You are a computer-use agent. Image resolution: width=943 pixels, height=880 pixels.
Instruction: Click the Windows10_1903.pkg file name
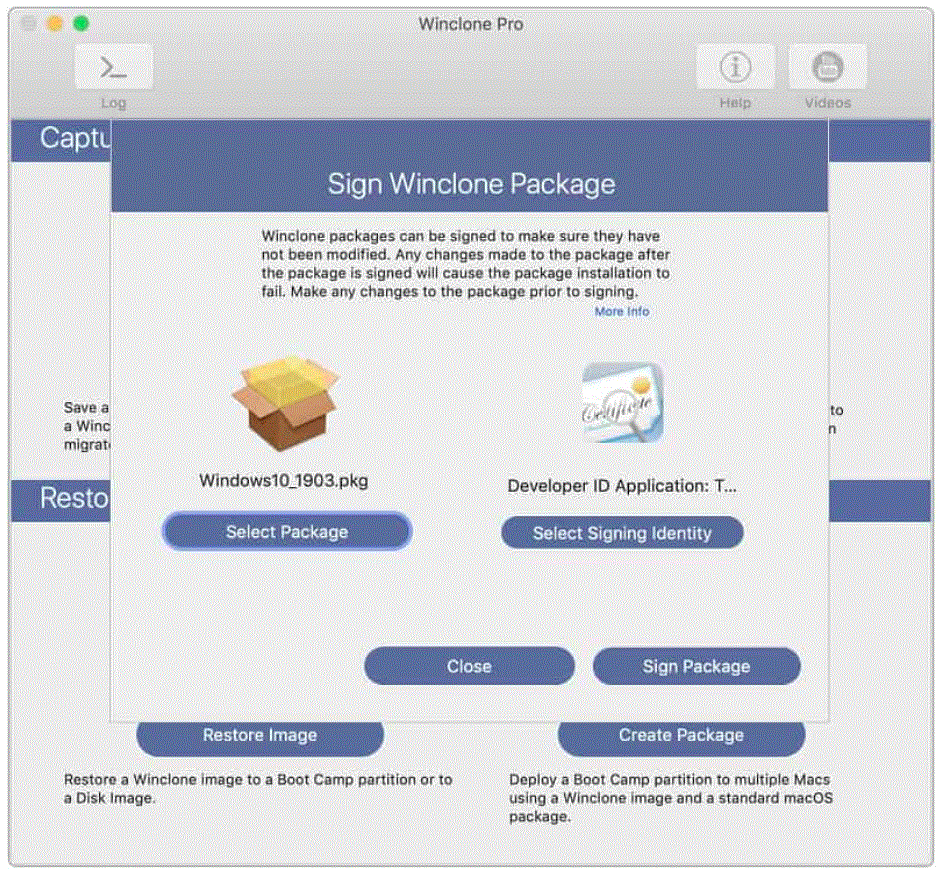coord(284,481)
